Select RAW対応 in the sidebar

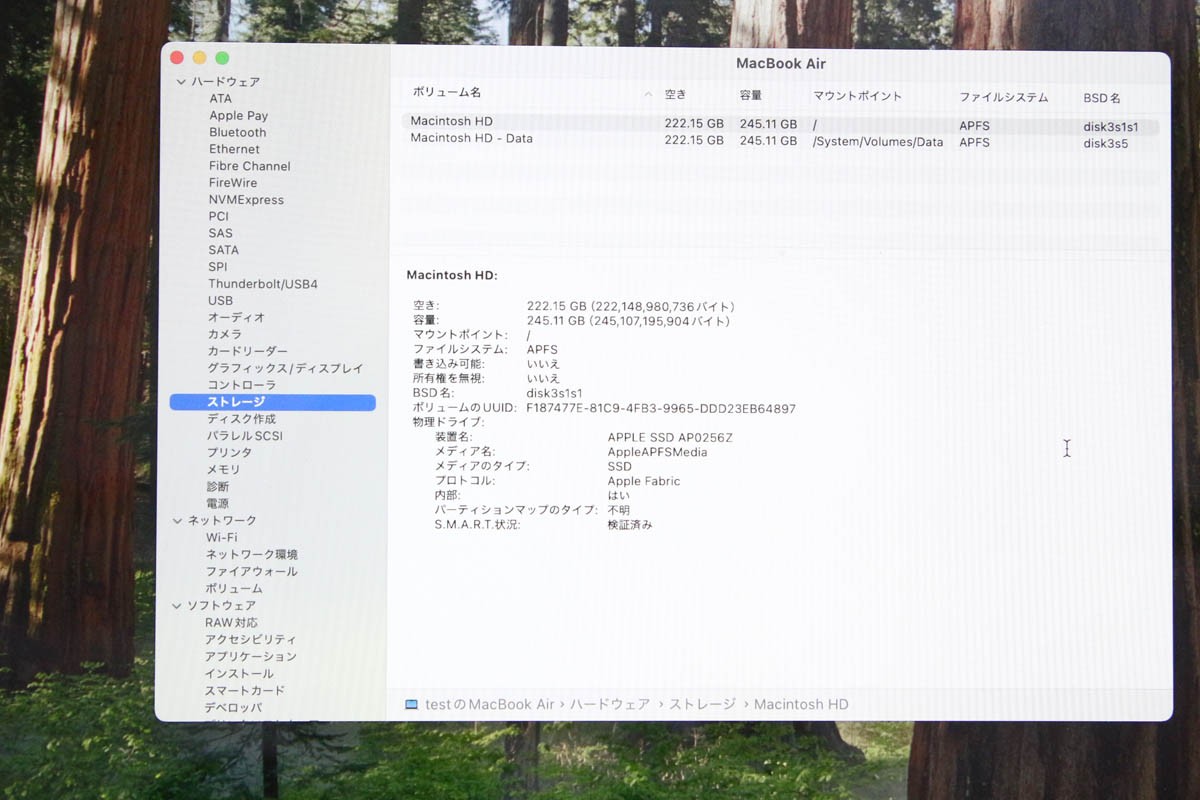(x=231, y=622)
